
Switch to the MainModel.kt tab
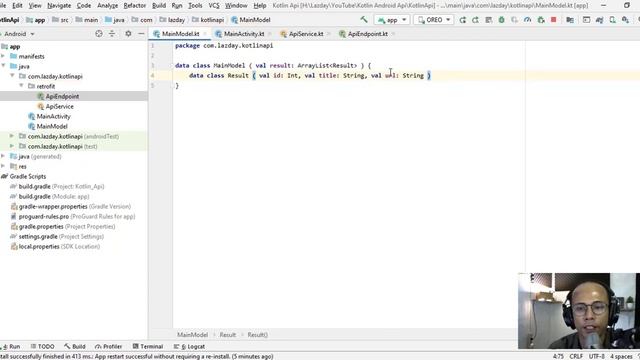click(x=180, y=34)
